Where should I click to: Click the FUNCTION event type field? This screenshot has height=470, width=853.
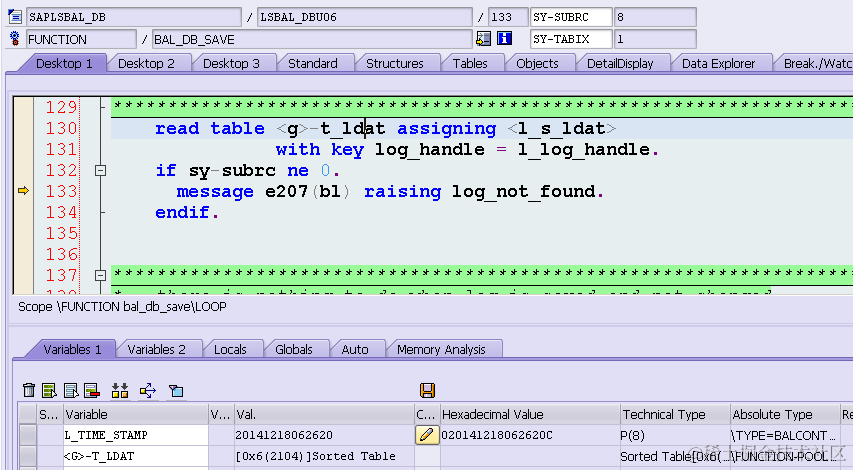pyautogui.click(x=81, y=39)
